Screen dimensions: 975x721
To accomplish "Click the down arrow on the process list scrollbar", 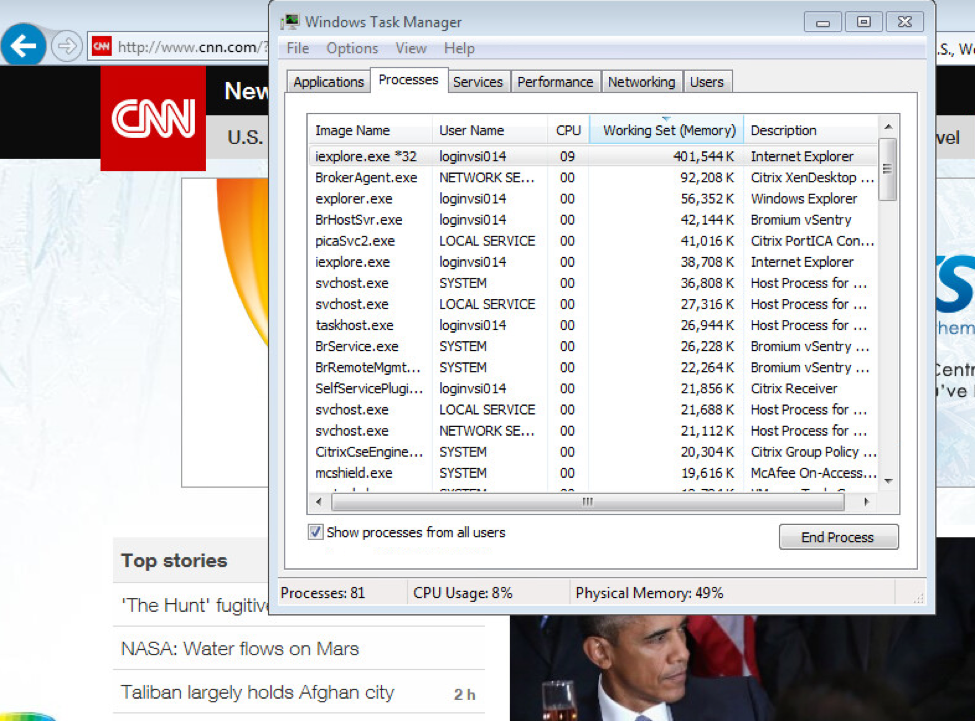I will (x=887, y=482).
